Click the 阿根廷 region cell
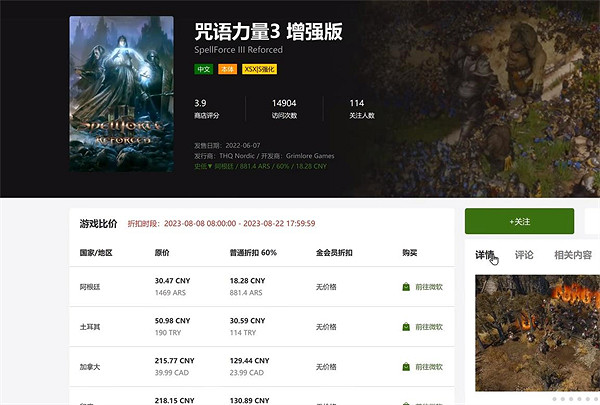This screenshot has width=600, height=405. 90,287
